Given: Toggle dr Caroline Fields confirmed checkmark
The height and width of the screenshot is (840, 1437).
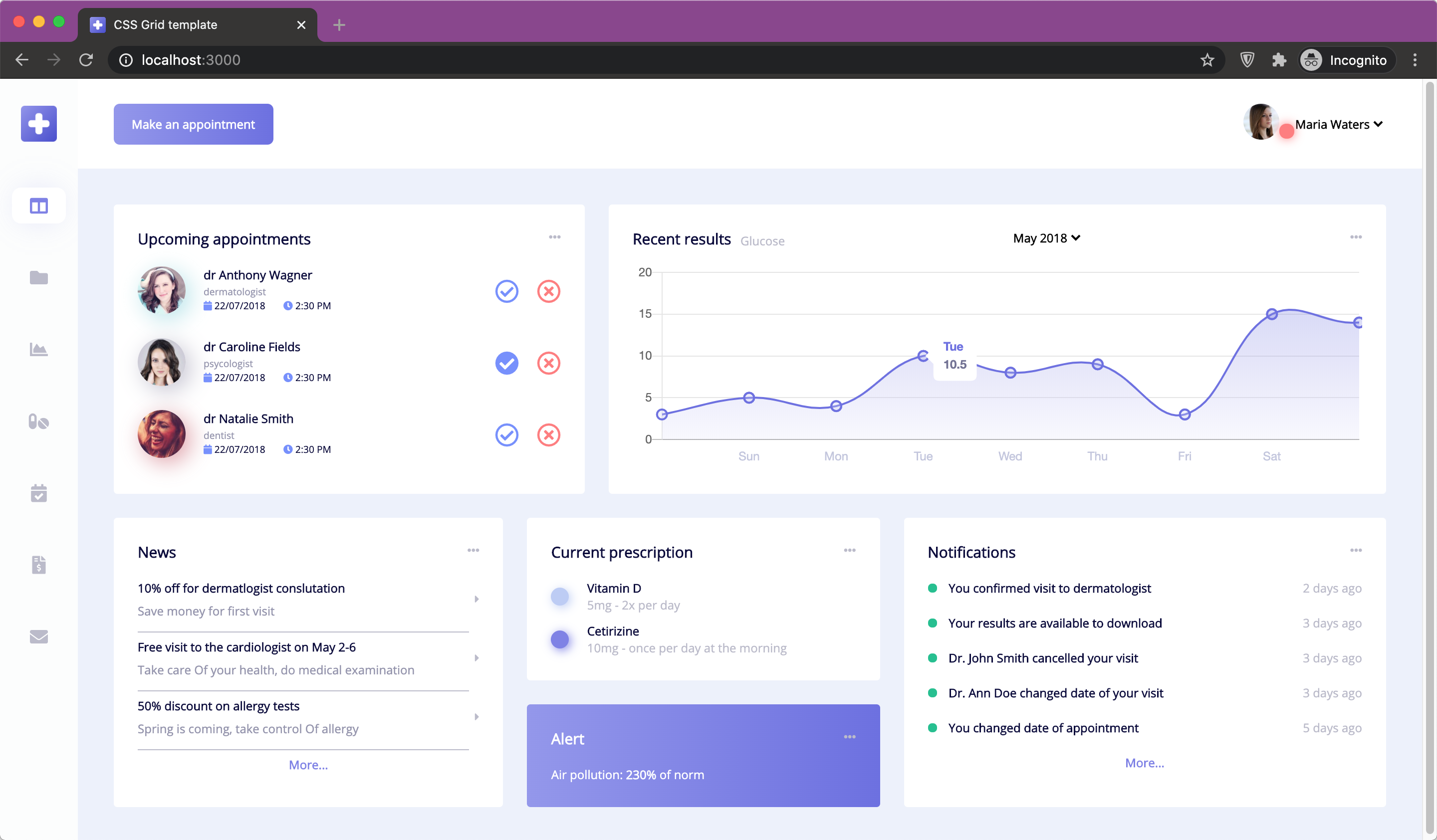Looking at the screenshot, I should 506,363.
